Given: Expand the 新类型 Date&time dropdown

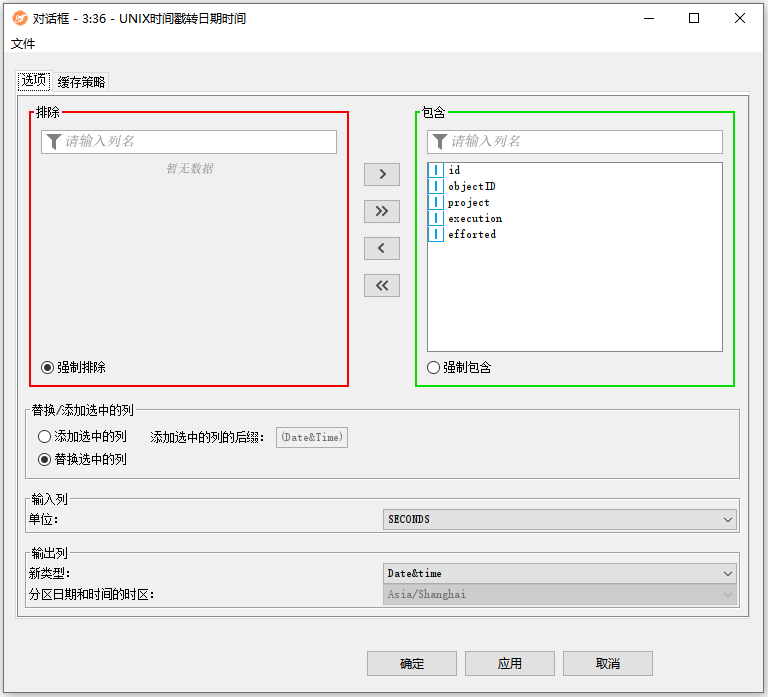Looking at the screenshot, I should click(x=560, y=573).
